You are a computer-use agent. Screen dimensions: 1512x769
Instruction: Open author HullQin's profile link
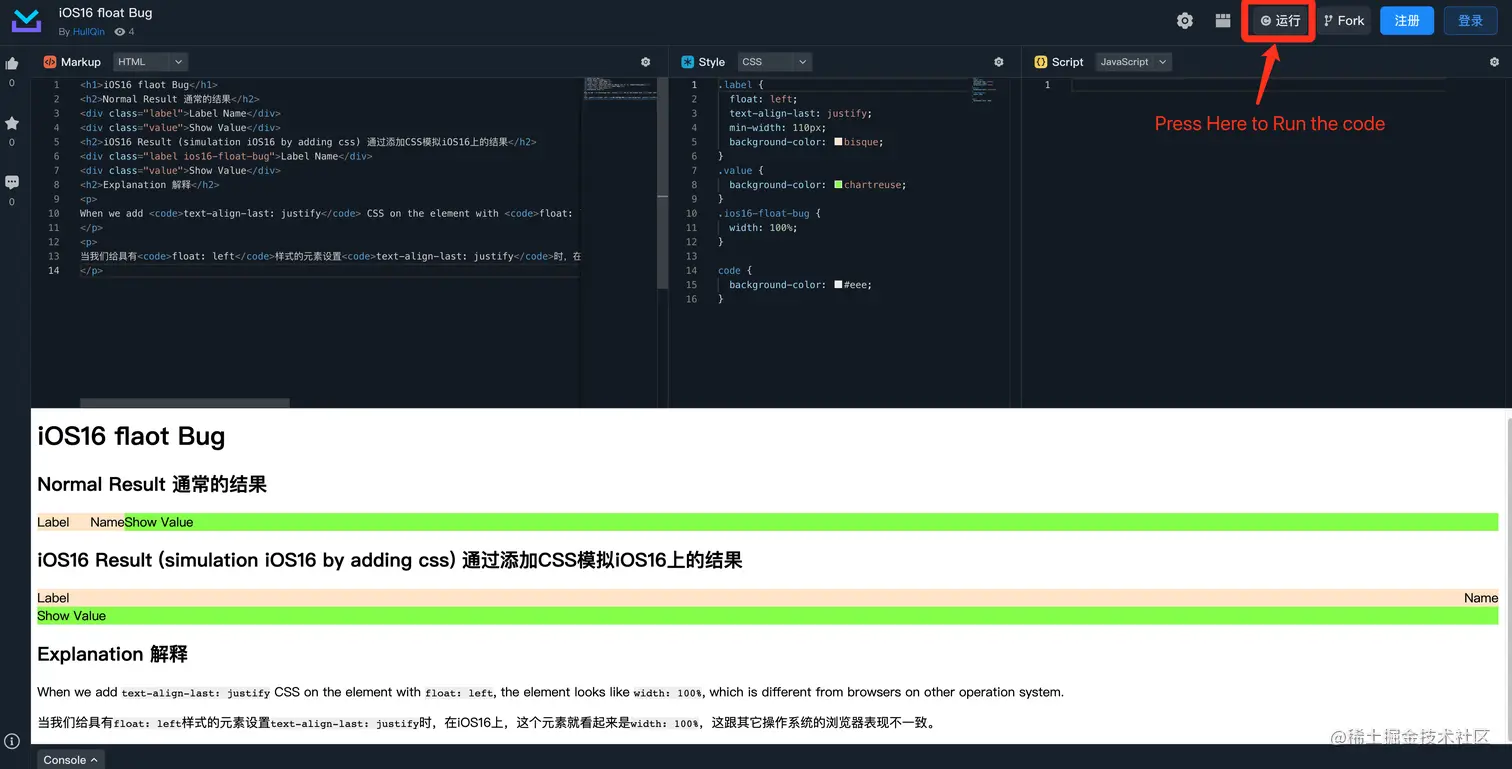89,32
